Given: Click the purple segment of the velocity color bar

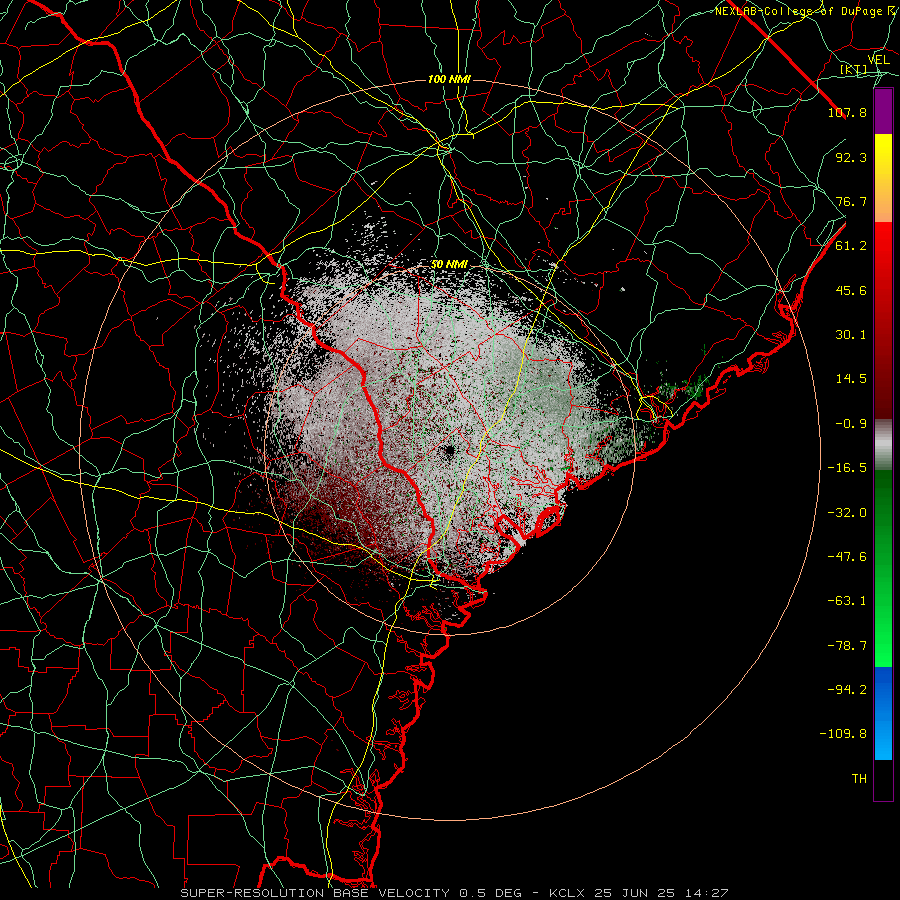Looking at the screenshot, I should [x=883, y=112].
